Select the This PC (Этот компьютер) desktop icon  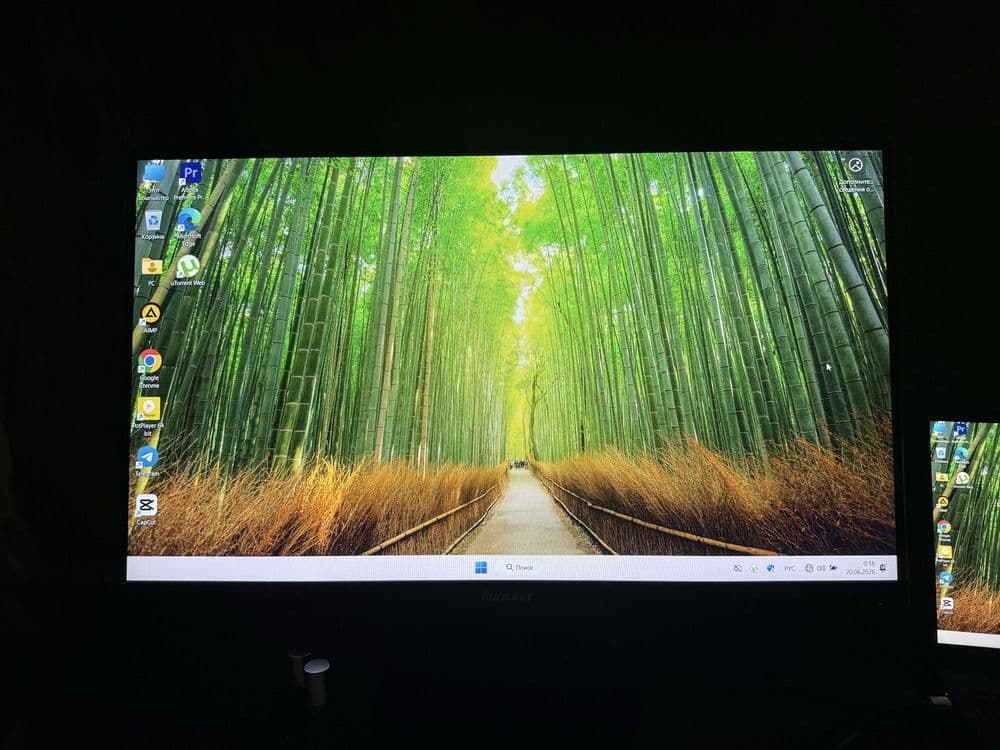154,181
